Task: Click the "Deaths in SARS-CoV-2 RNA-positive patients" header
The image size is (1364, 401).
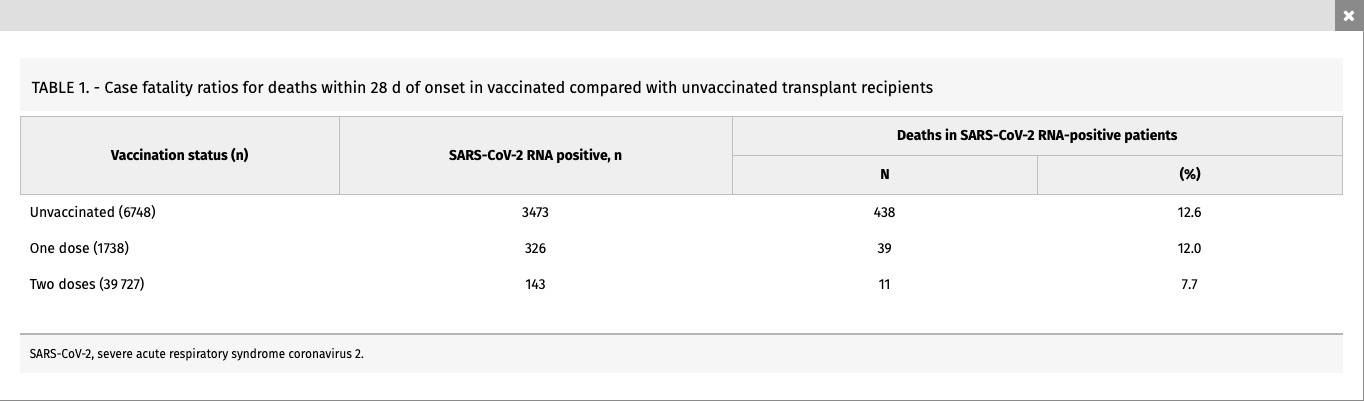Action: pyautogui.click(x=1037, y=135)
